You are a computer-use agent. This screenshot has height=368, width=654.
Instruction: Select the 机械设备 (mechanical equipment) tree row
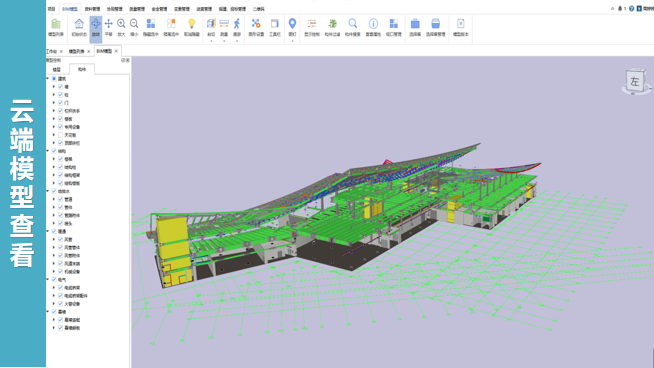click(72, 272)
